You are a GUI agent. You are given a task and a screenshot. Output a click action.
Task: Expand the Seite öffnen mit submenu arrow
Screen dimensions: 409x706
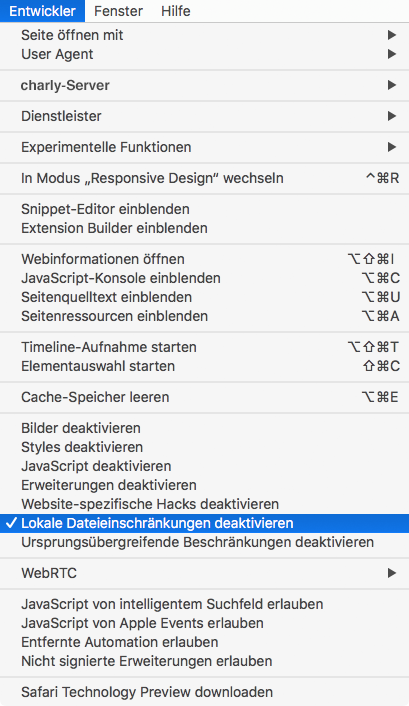391,35
